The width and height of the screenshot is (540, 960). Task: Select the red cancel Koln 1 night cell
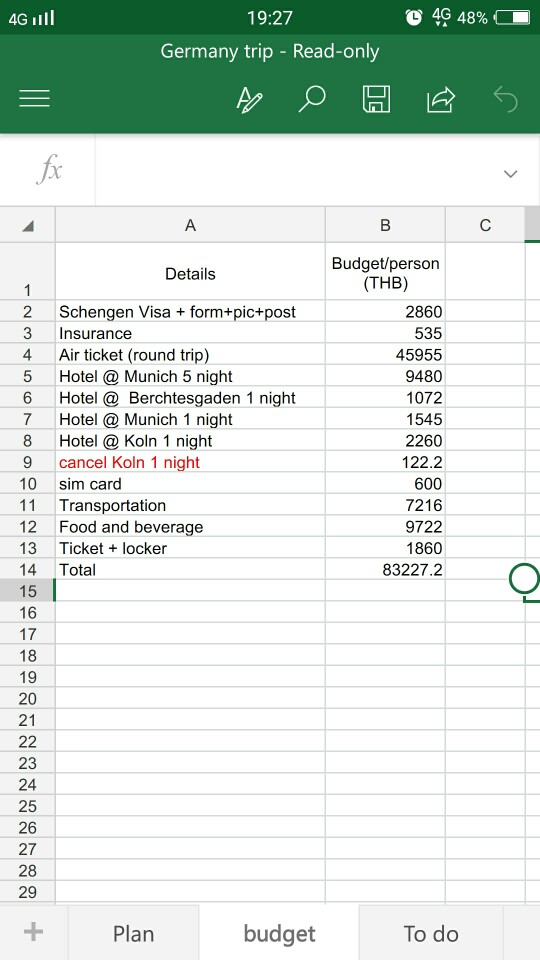[x=190, y=462]
